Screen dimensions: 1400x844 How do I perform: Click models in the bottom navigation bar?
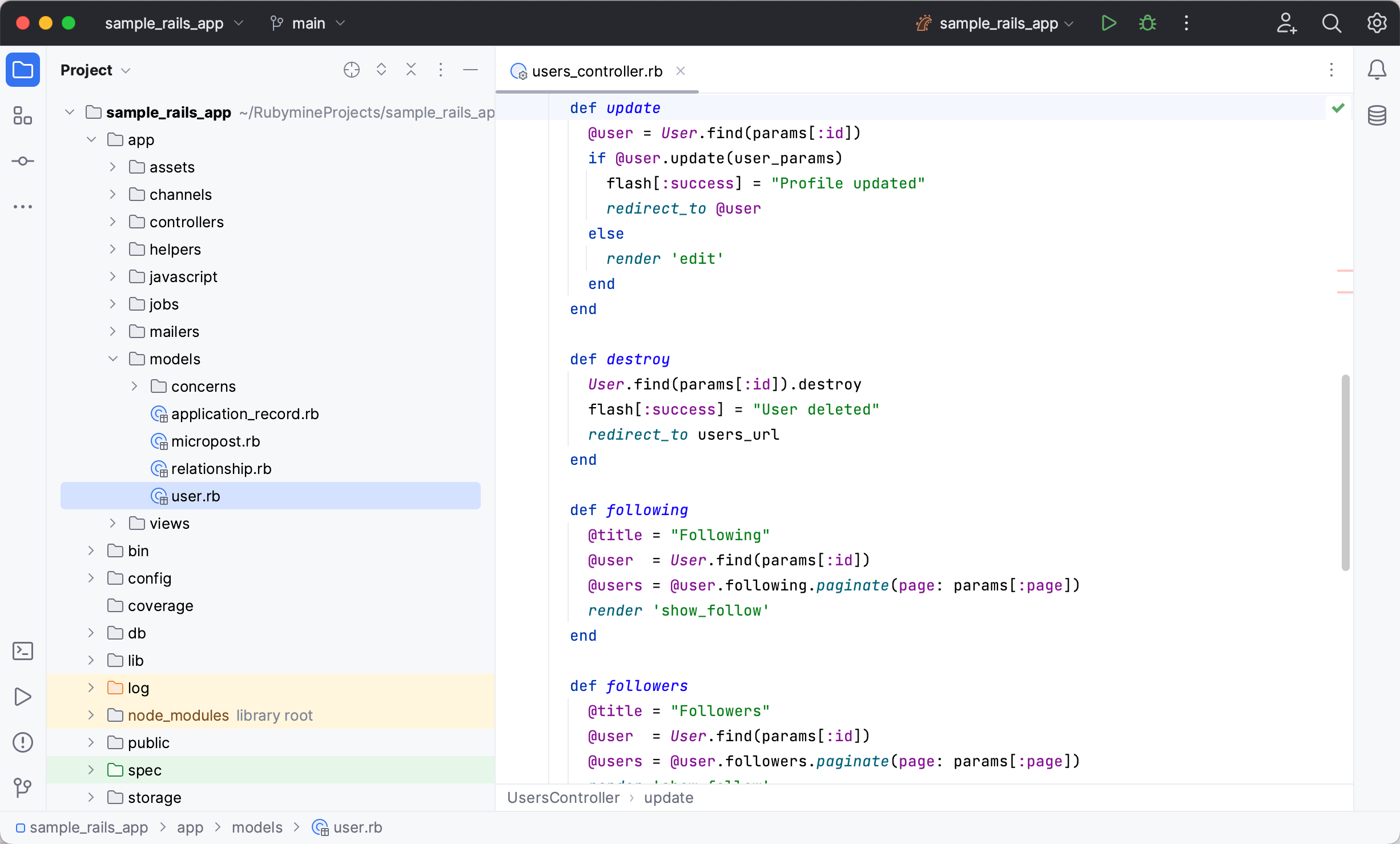(257, 827)
